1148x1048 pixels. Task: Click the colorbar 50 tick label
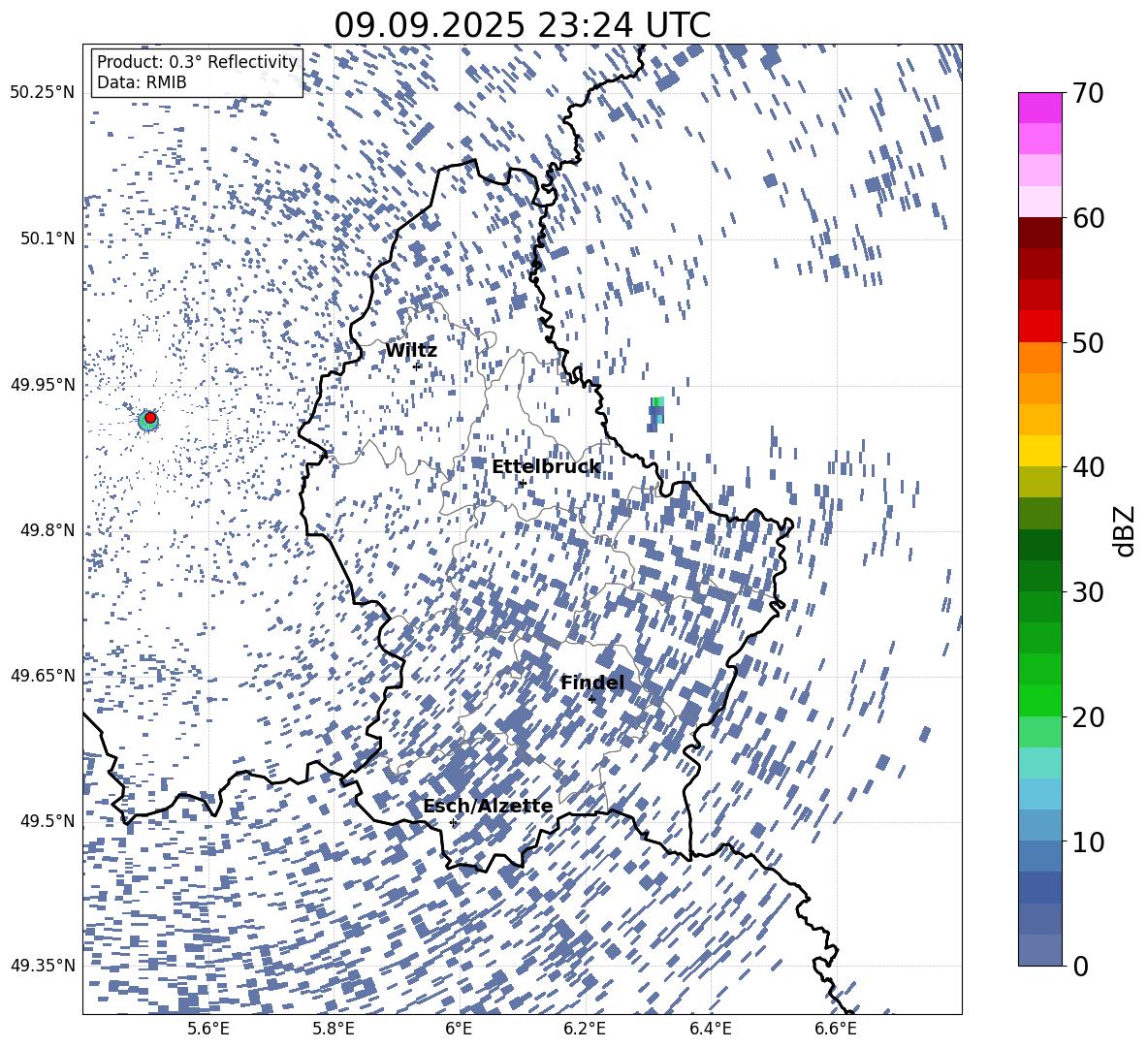1088,343
